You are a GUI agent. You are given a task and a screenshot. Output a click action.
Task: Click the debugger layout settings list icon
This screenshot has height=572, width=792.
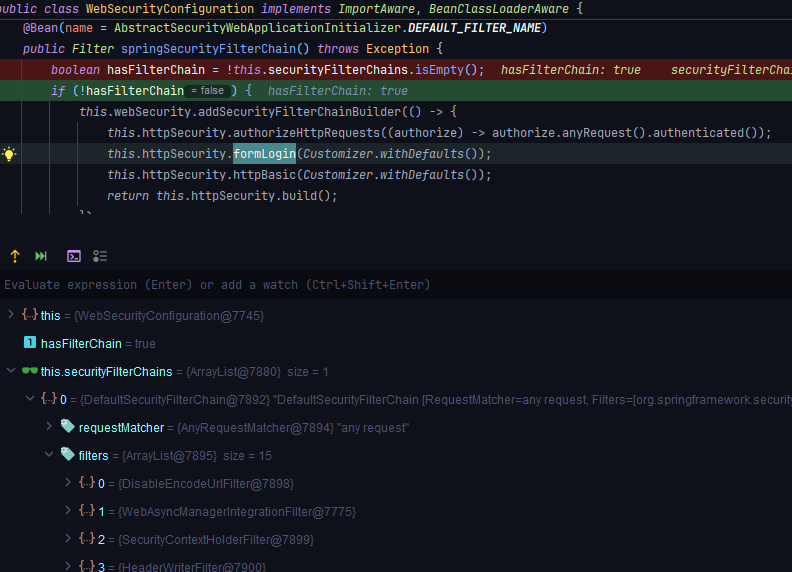coord(100,256)
